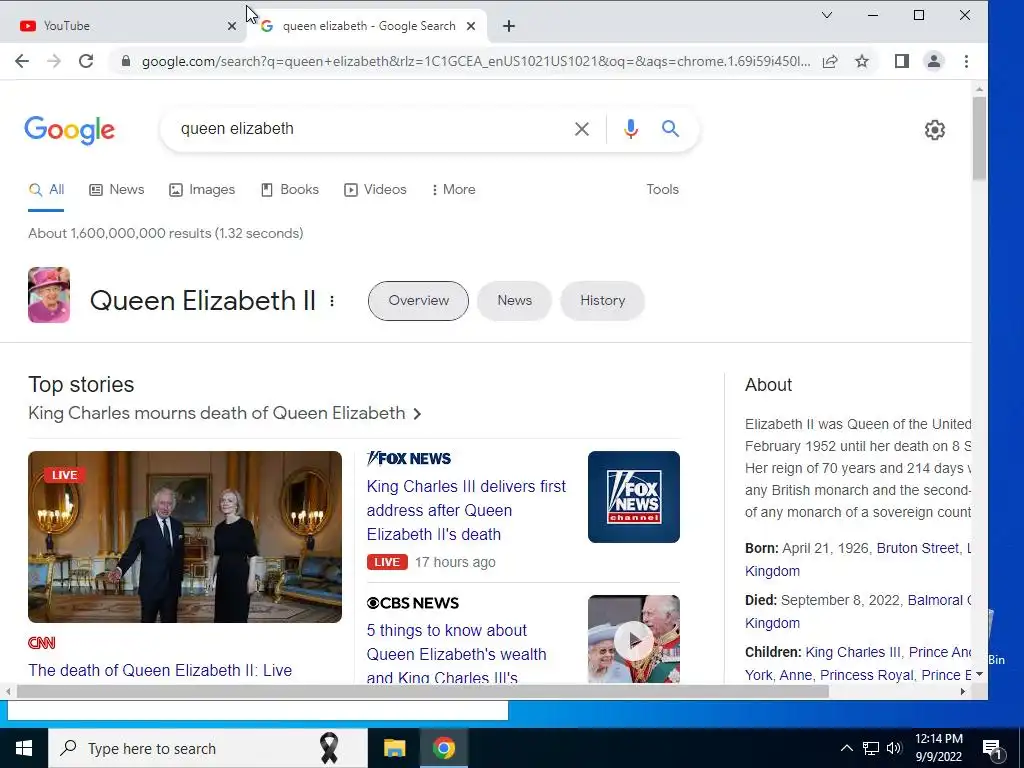Click the horizontal scrollbar thumb
Screen dimensions: 1024x768
(x=423, y=692)
